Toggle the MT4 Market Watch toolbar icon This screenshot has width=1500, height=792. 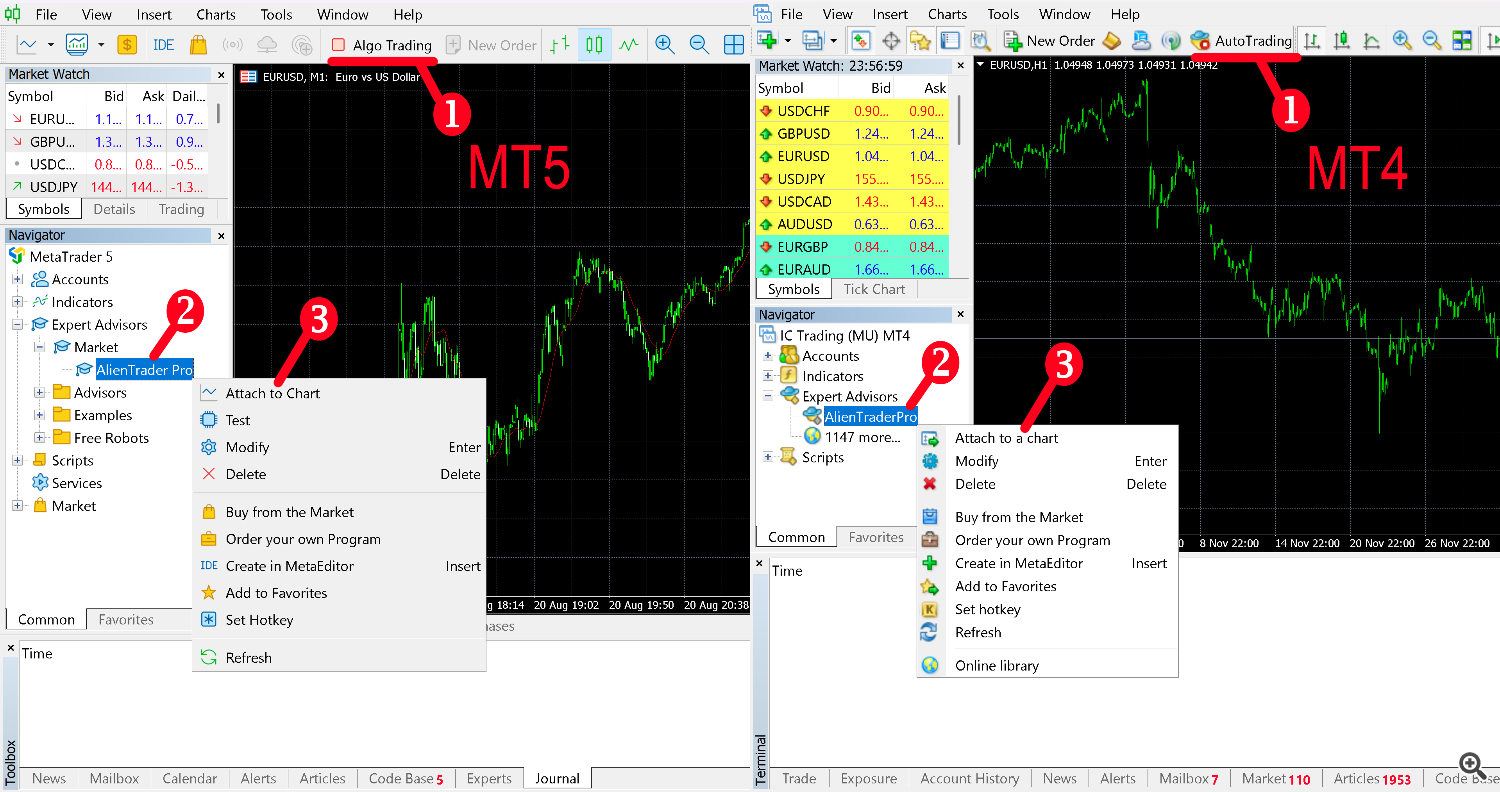[x=860, y=41]
